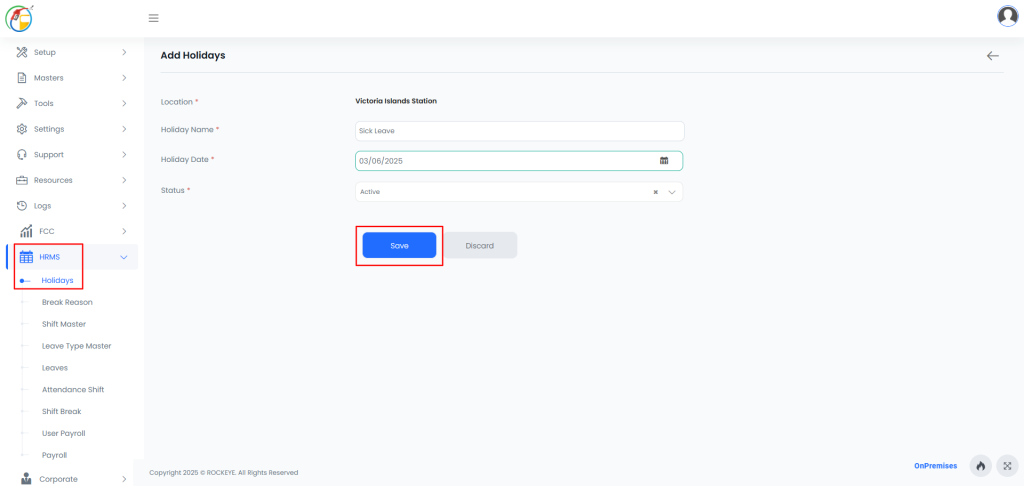Click the flame icon in footer

click(x=980, y=466)
